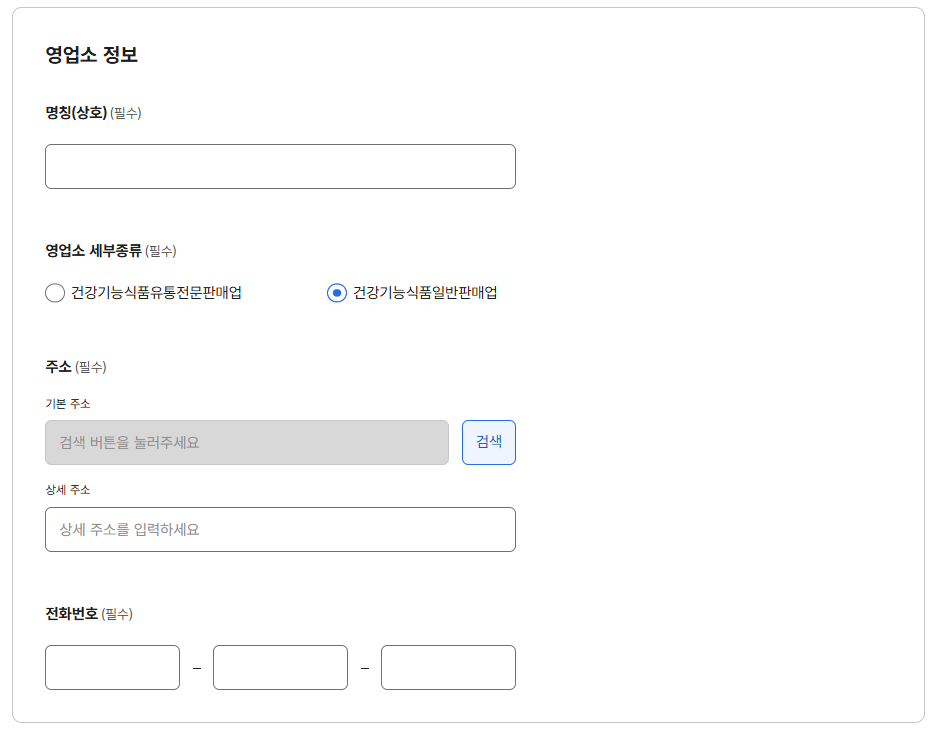This screenshot has width=937, height=733.
Task: Select 건강기능식품유통전문판매업 radio button
Action: tap(55, 293)
